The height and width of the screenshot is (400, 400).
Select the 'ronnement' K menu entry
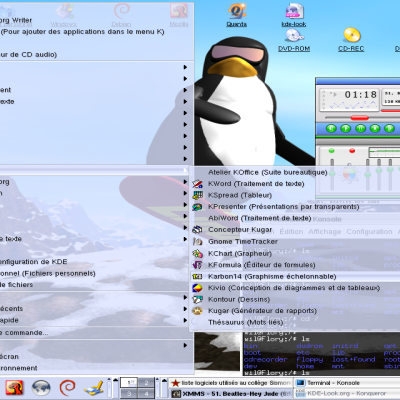click(x=19, y=368)
